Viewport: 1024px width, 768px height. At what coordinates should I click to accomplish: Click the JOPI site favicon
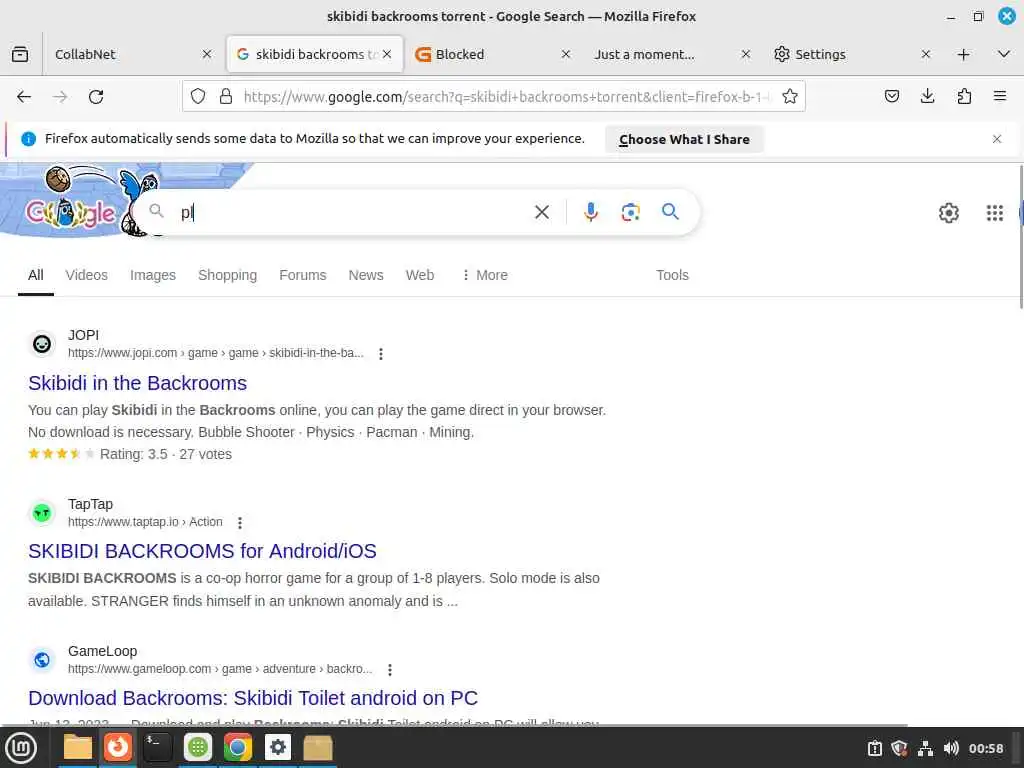[x=42, y=344]
